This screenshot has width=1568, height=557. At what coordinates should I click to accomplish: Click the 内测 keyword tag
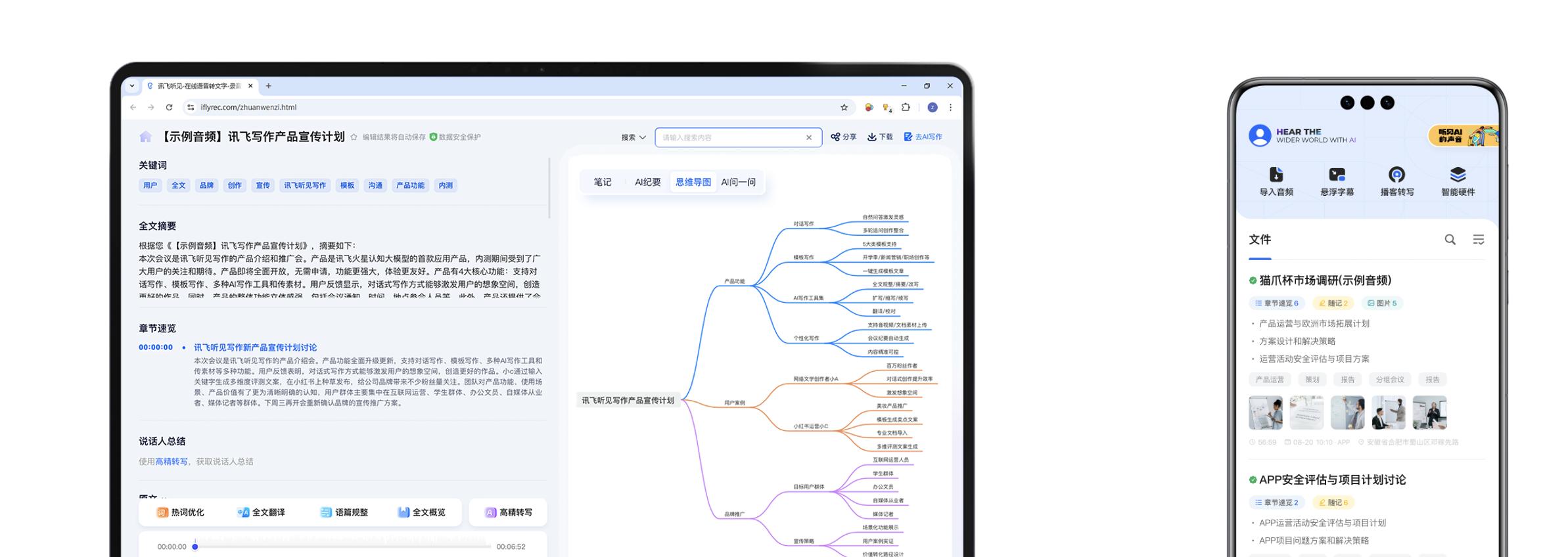(x=446, y=185)
